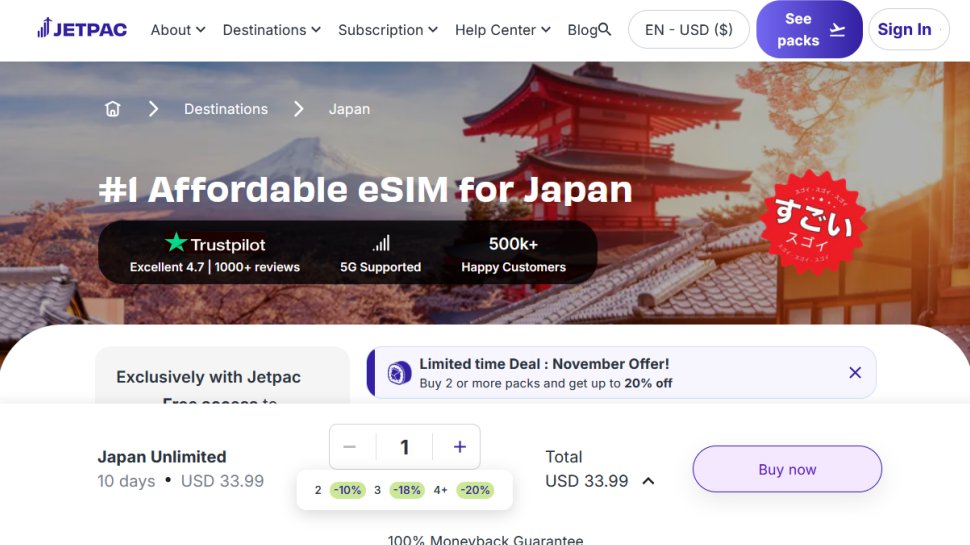Expand the Total price chevron

tap(648, 481)
